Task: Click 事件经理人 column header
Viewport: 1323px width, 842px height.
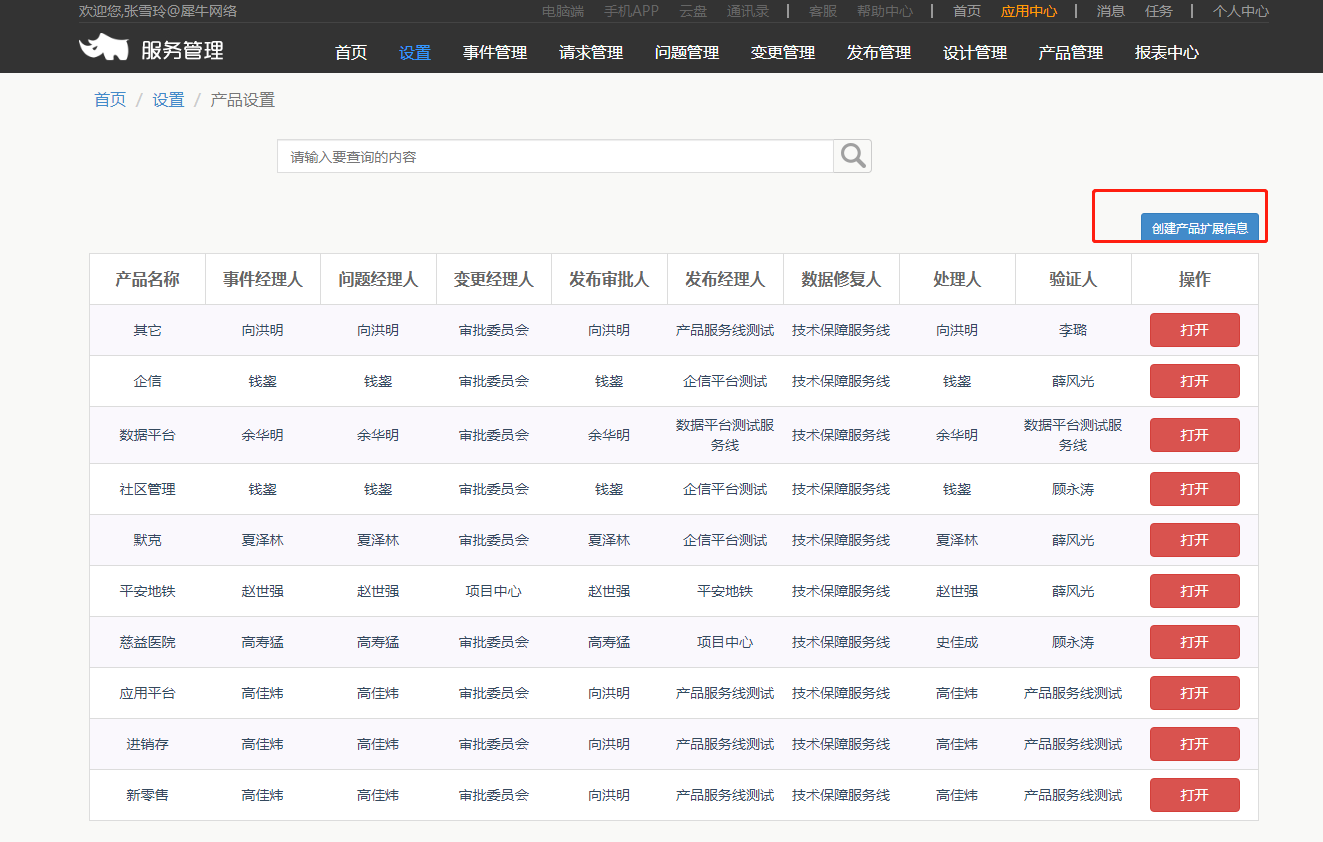Action: (263, 279)
